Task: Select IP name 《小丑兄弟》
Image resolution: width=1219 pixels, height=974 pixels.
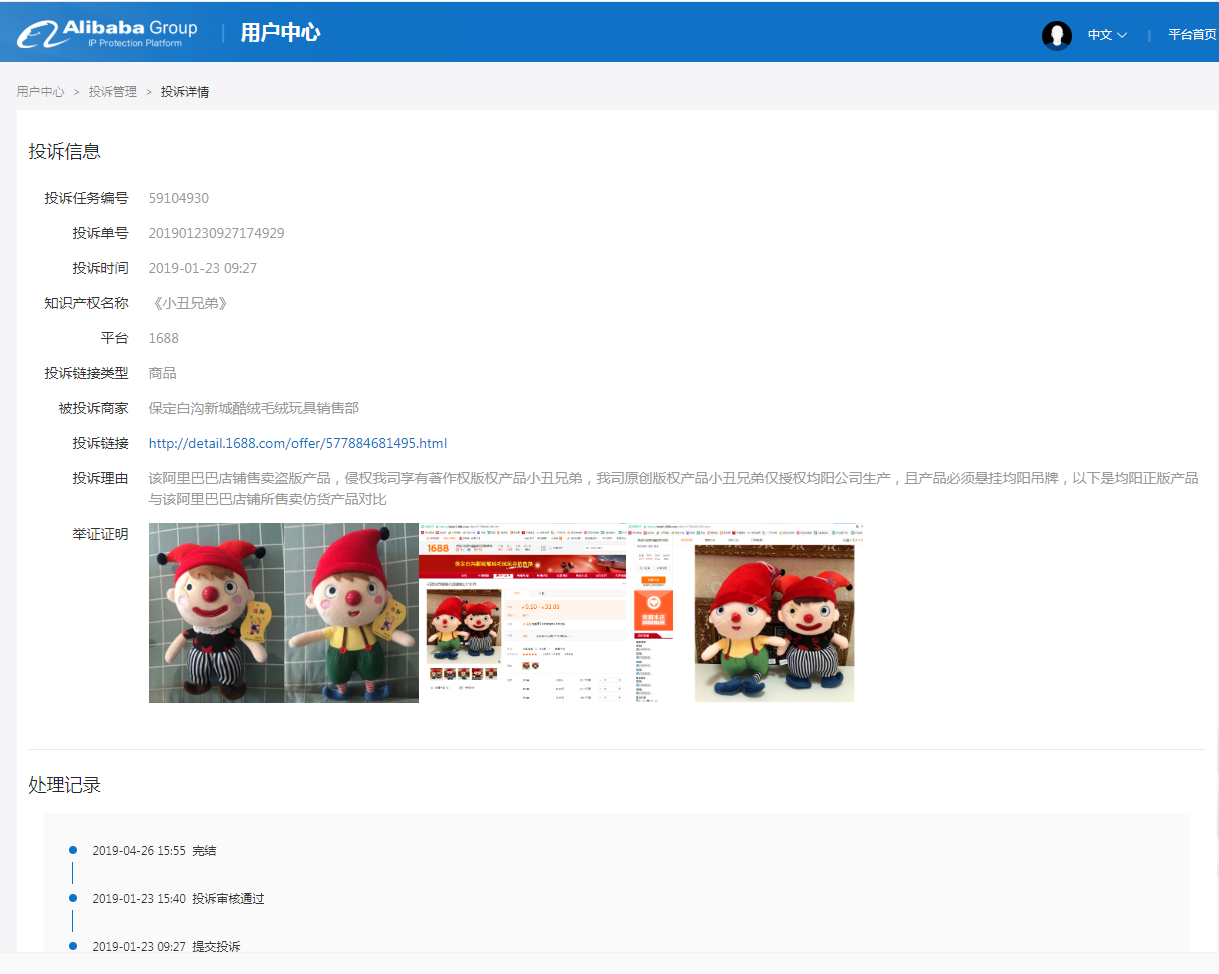Action: (x=188, y=303)
